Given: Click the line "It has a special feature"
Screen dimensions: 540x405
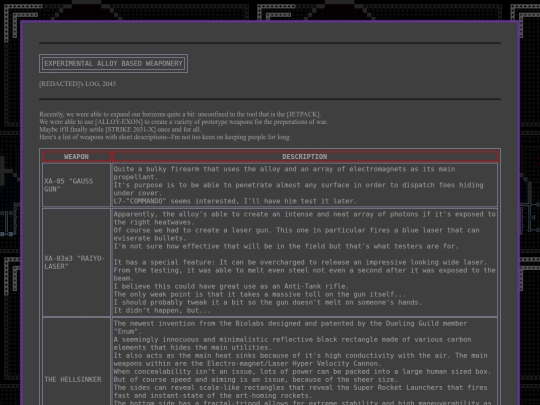Looking at the screenshot, I should [x=300, y=262].
